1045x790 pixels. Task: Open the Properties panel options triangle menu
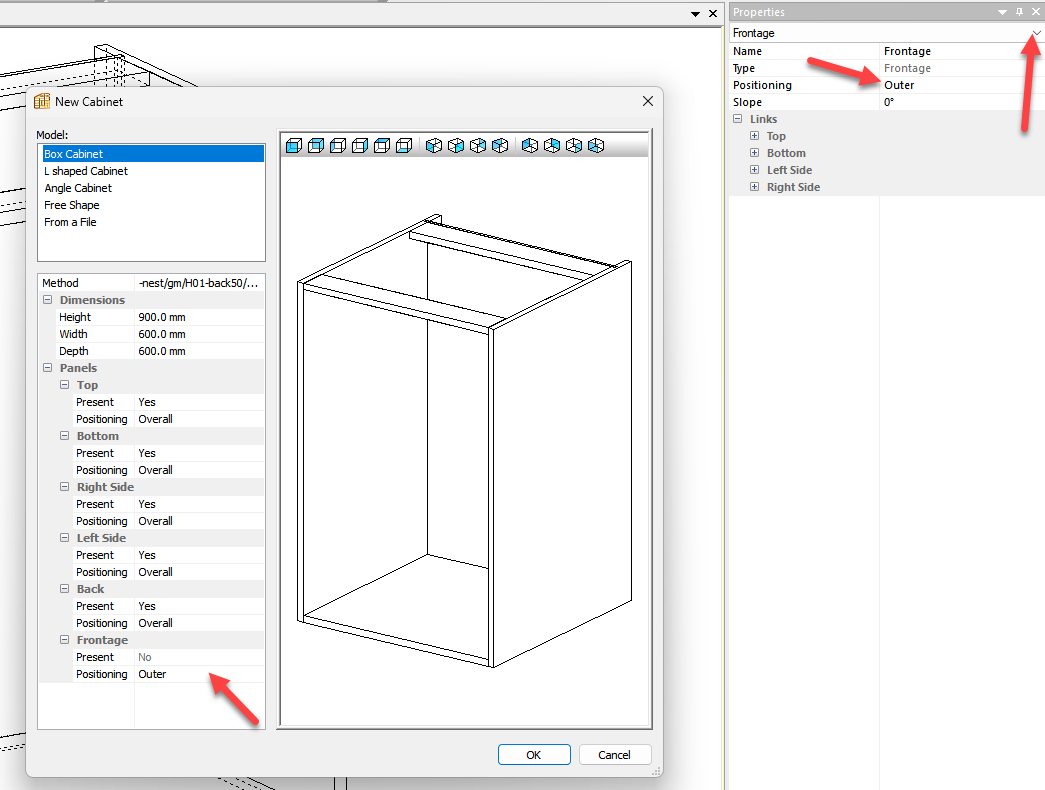tap(1002, 12)
